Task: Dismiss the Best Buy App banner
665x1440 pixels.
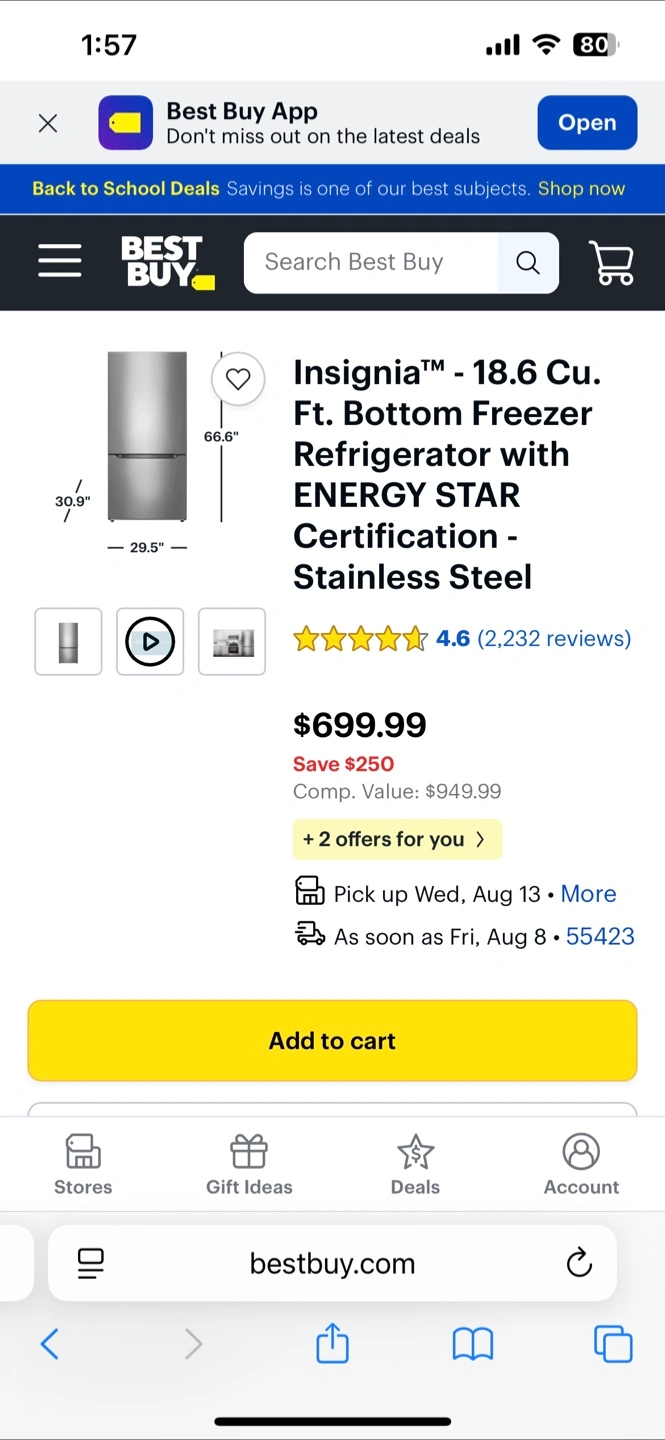Action: coord(48,123)
